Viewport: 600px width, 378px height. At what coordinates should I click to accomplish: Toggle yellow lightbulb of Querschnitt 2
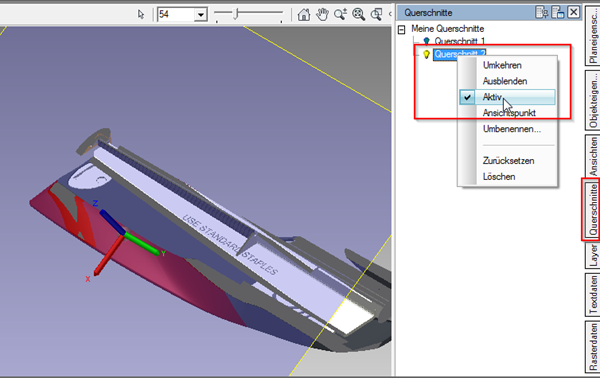point(426,54)
